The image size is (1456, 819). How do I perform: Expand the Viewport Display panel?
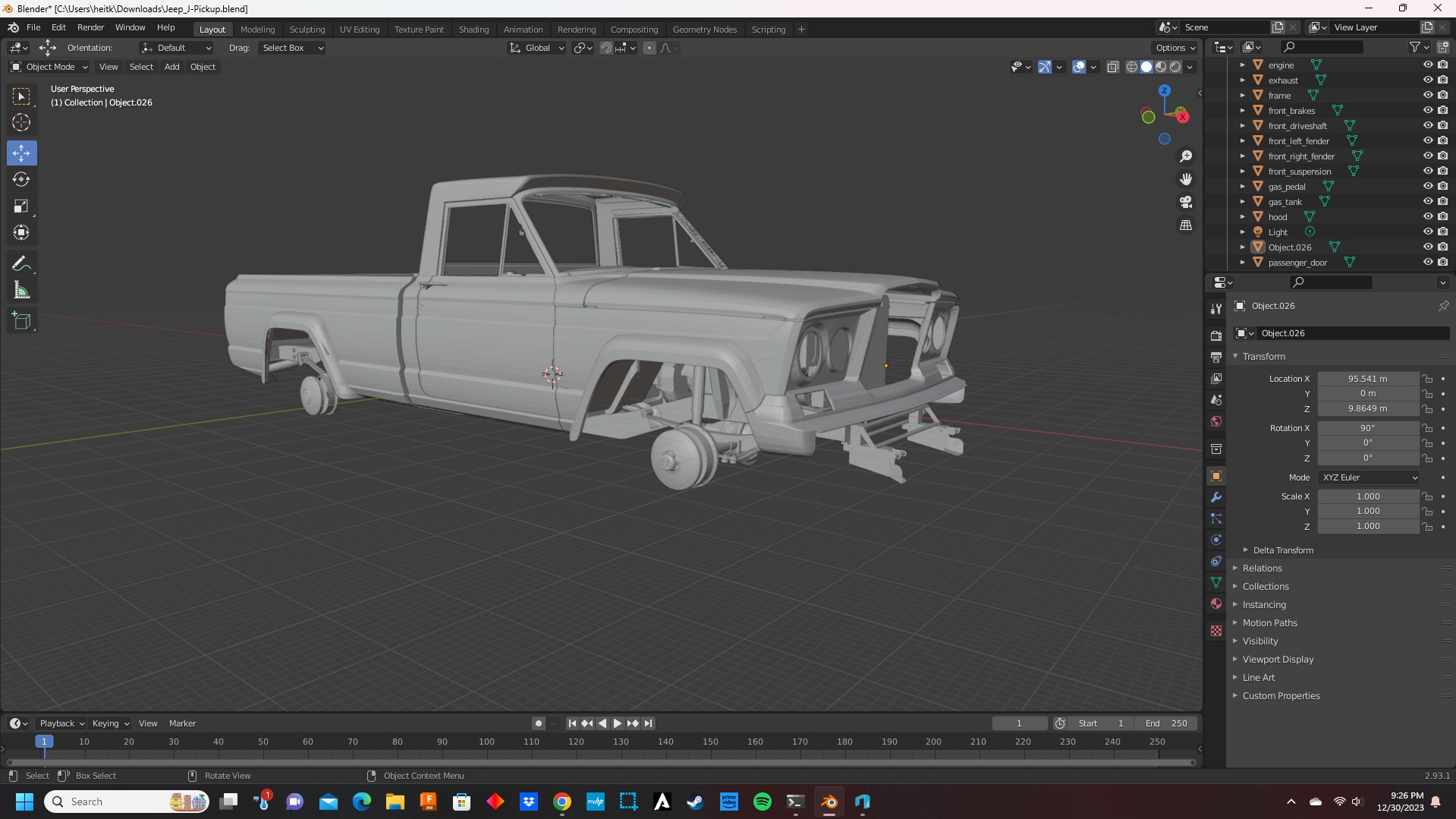click(x=1278, y=660)
